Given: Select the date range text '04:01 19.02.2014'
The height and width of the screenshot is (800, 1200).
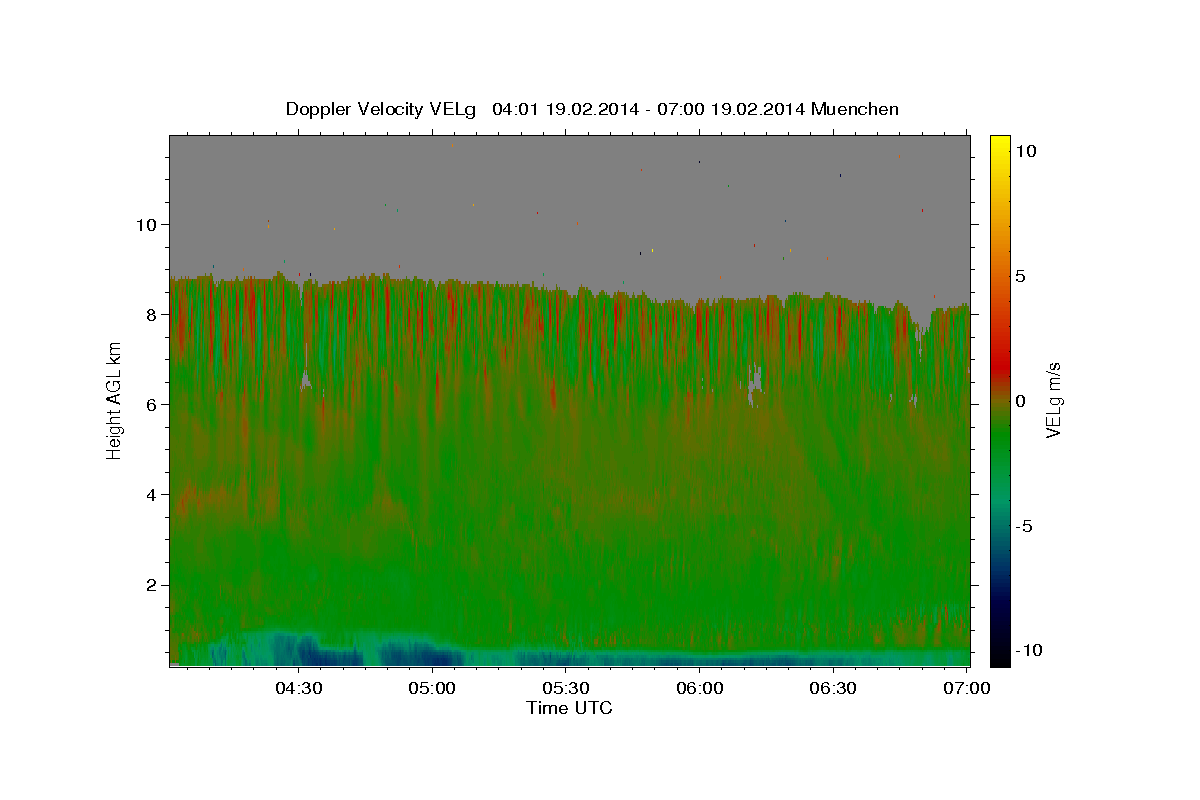Looking at the screenshot, I should click(565, 109).
